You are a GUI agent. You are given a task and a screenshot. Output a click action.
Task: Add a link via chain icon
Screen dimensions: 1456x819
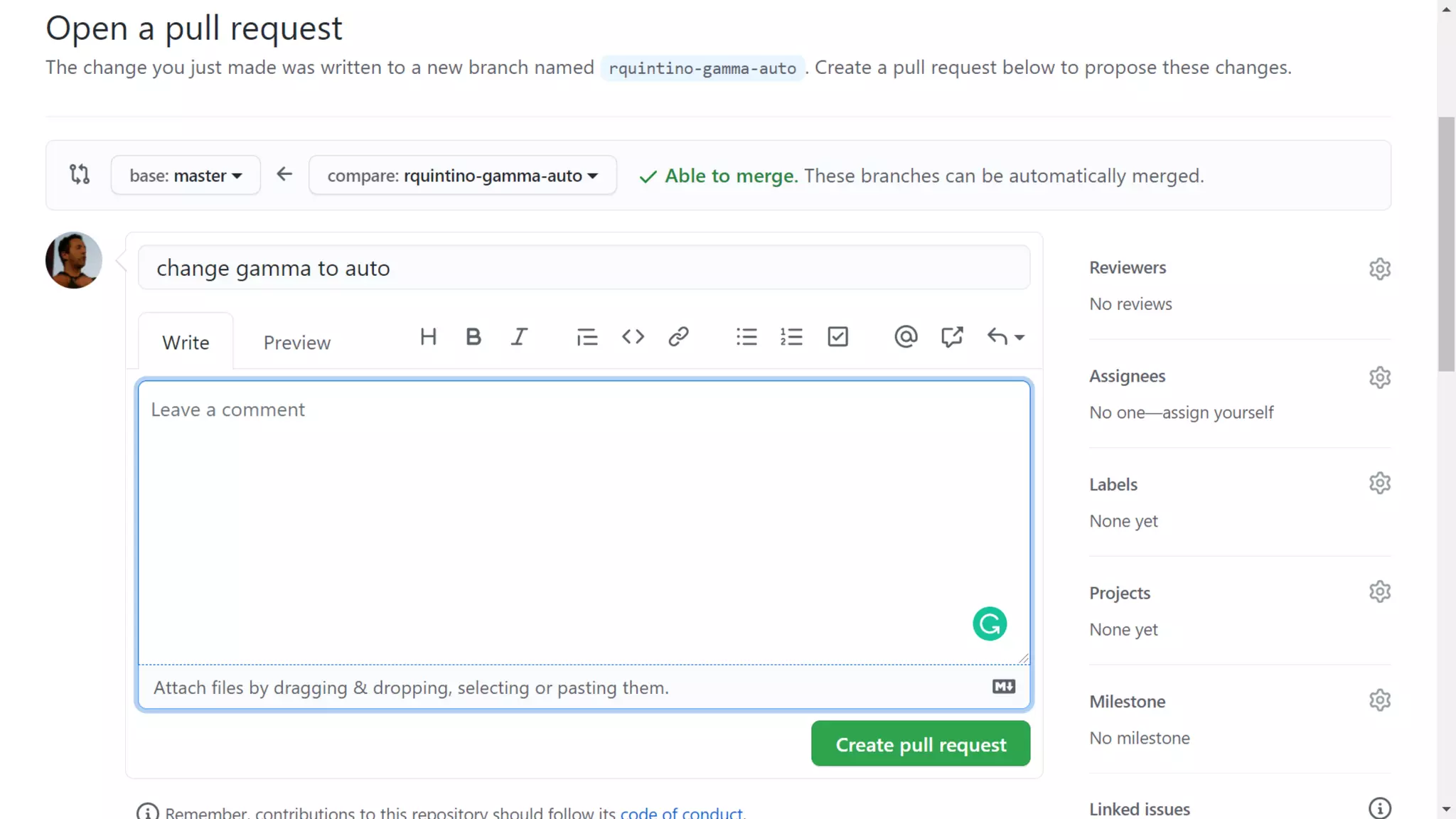(678, 337)
